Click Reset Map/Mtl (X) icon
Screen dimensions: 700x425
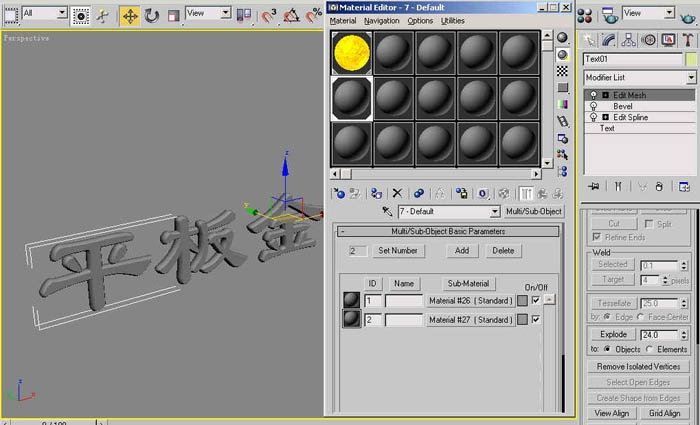(397, 193)
